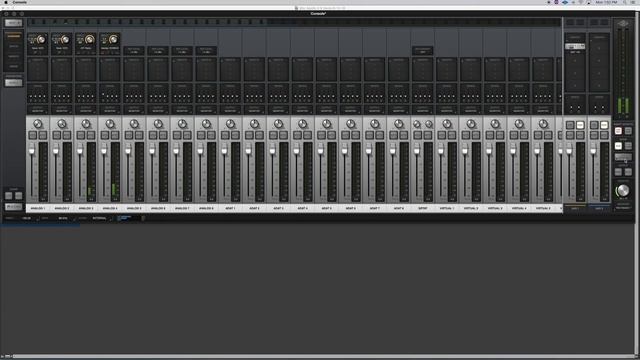The height and width of the screenshot is (360, 640).
Task: Mute the ADAT 6 channel
Action: click(x=356, y=135)
